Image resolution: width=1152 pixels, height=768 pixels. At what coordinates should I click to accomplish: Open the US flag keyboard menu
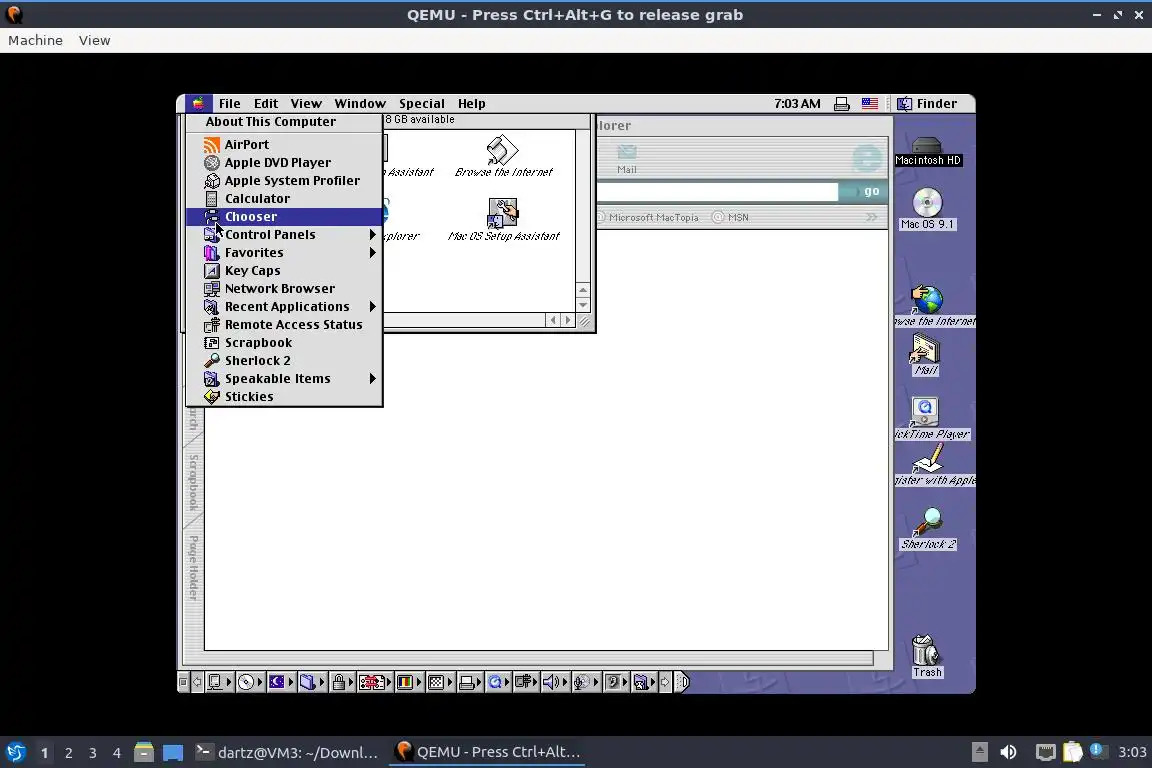click(x=870, y=104)
